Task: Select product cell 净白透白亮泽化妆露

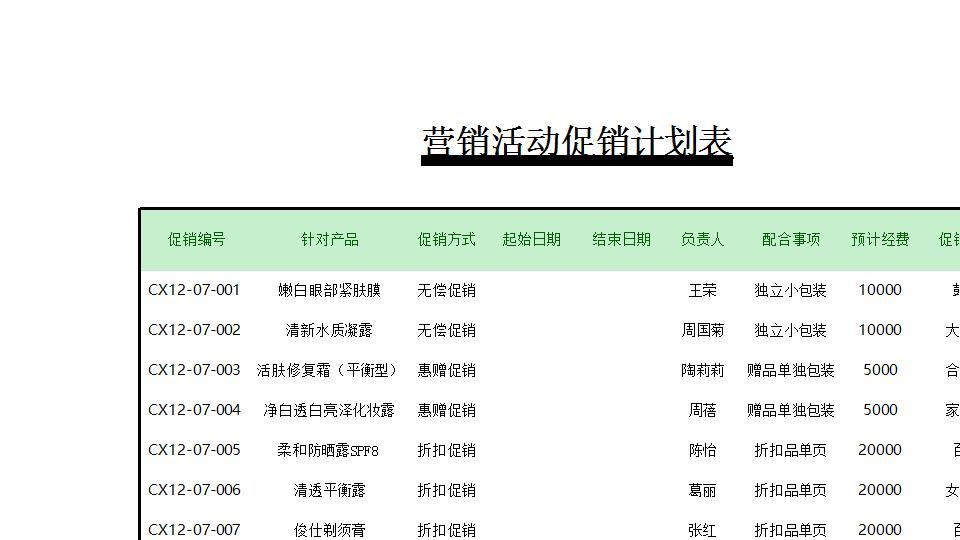Action: [329, 410]
